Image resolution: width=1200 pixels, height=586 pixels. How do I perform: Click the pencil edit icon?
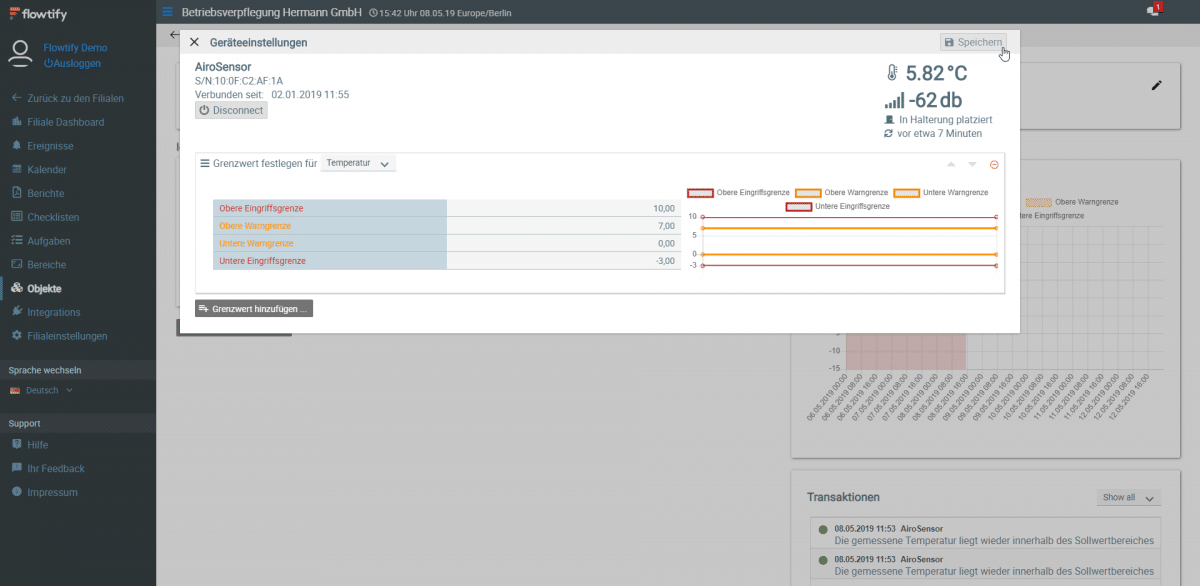coord(1157,86)
